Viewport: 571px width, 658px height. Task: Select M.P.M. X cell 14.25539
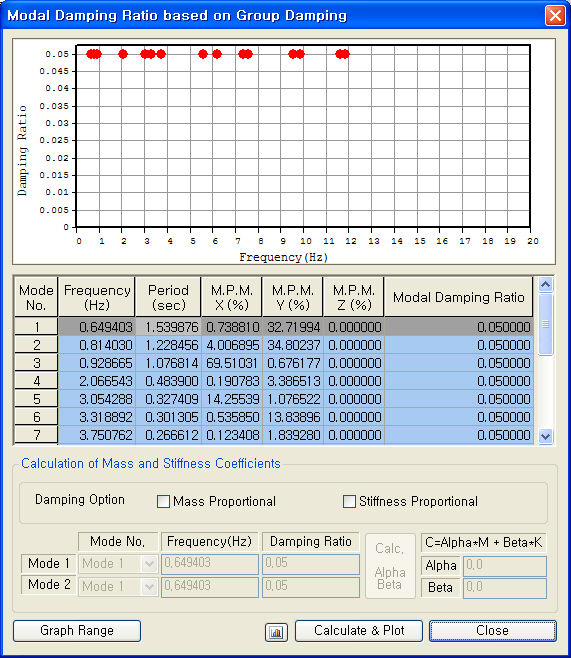click(x=232, y=399)
